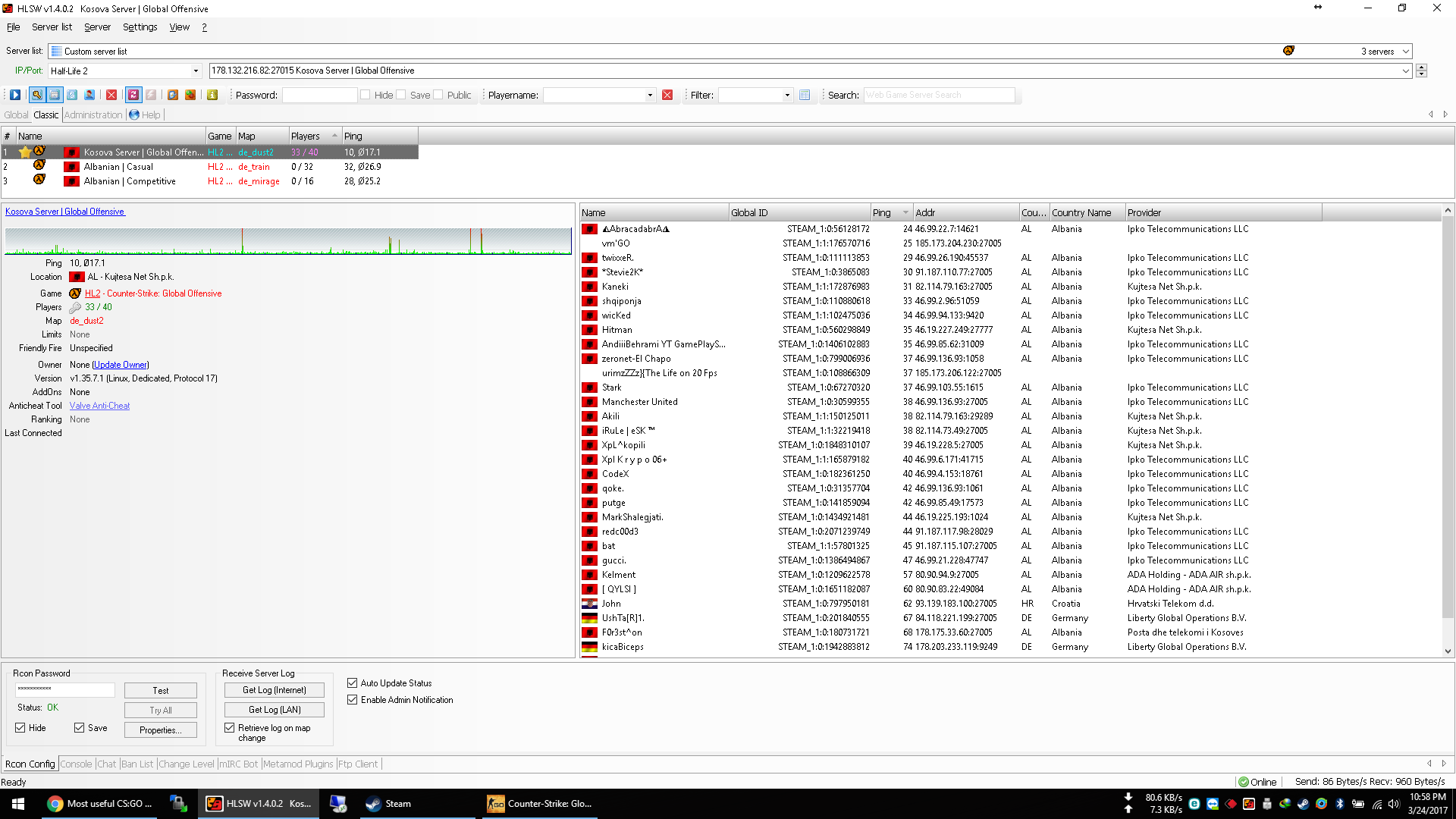
Task: Open the Valve Anti-Cheat link
Action: coord(99,406)
